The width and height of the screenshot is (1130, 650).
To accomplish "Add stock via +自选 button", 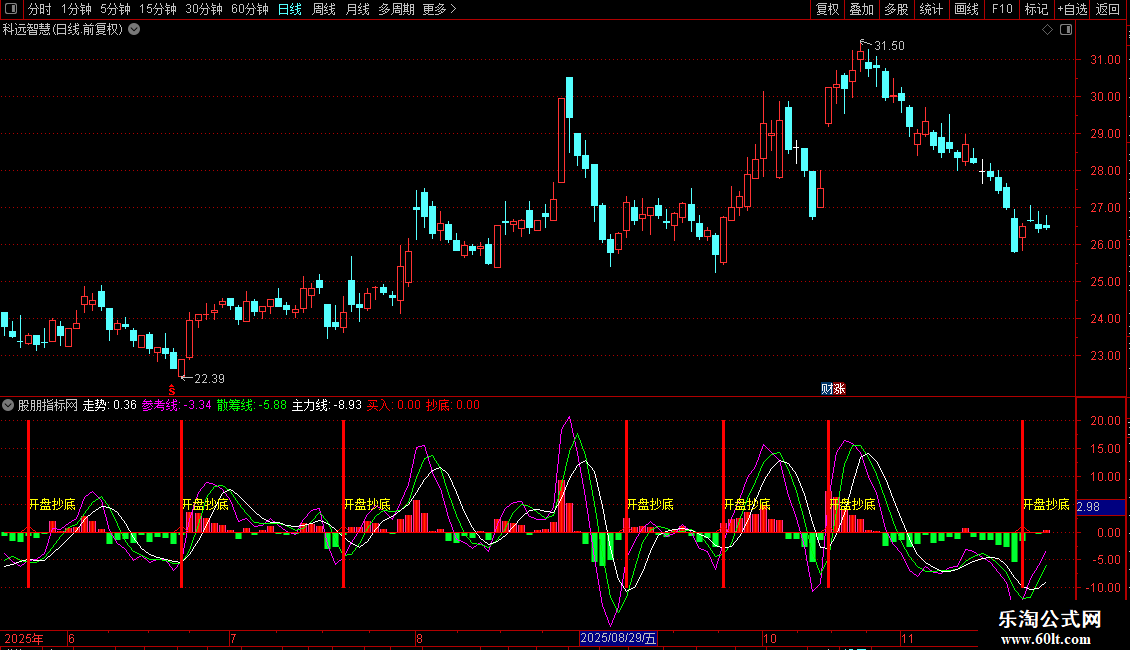I will (x=1072, y=9).
